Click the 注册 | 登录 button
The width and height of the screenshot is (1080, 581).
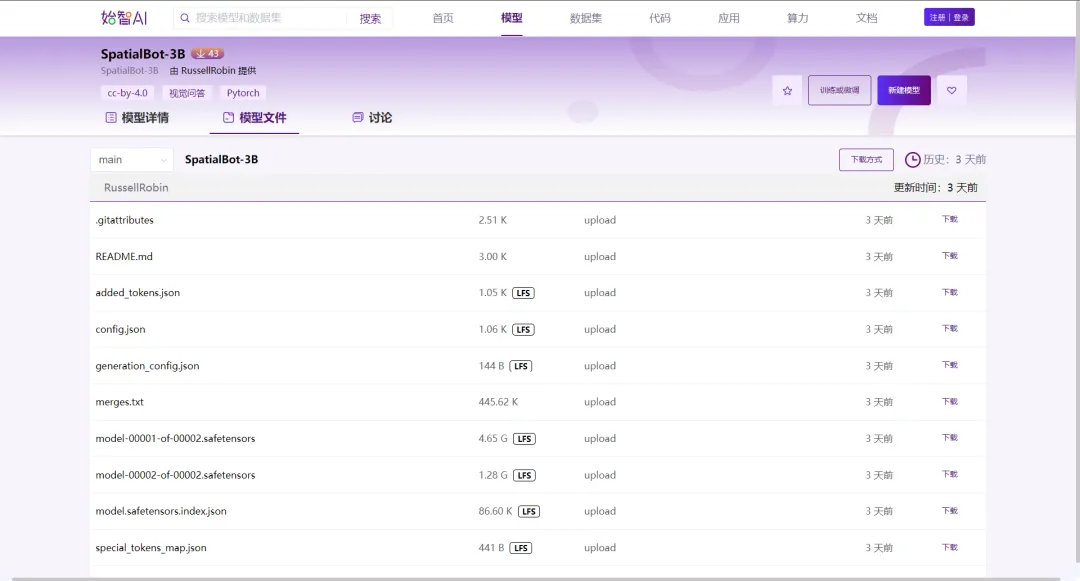point(949,17)
